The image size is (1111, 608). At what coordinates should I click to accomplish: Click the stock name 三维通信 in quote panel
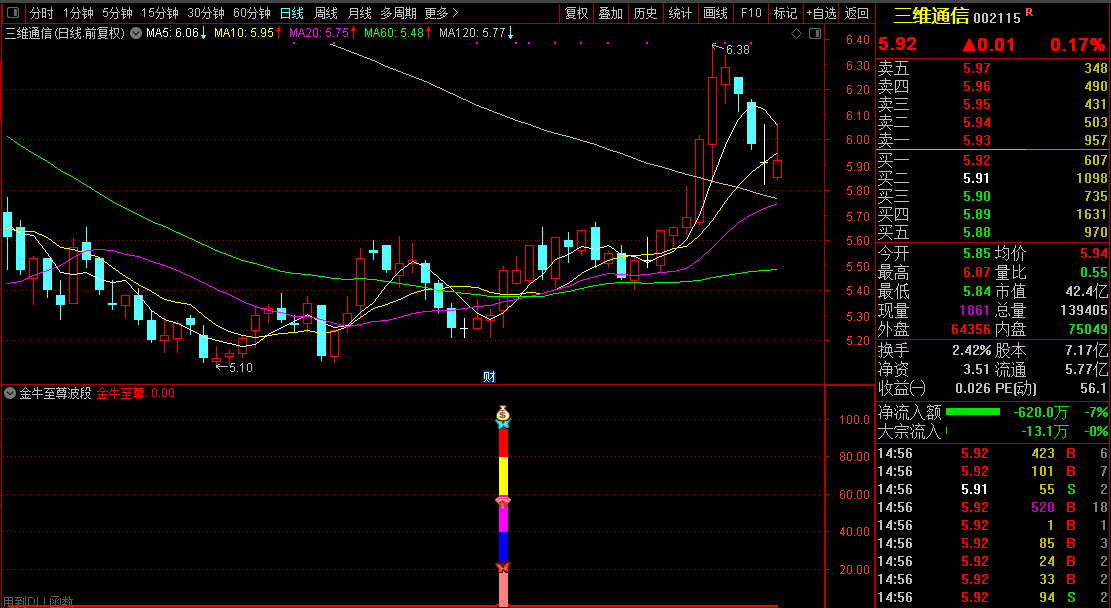[x=931, y=16]
